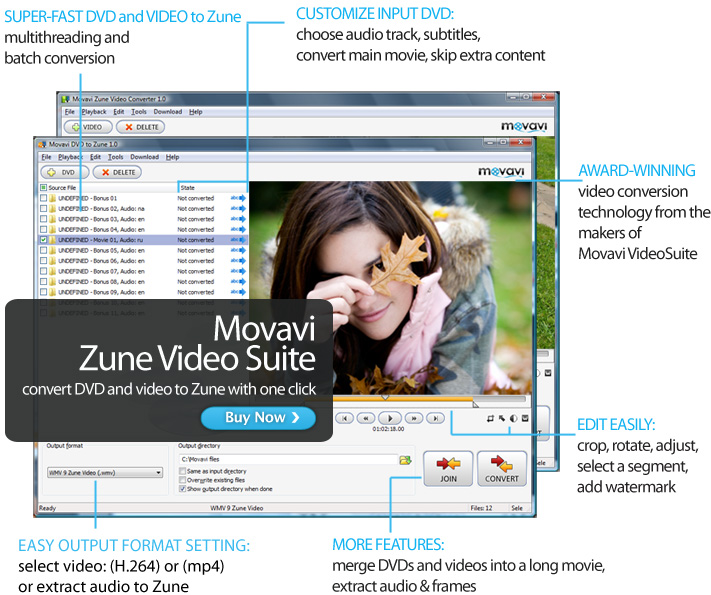Screen dimensions: 711x595
Task: Click the rotate arrow icon under the preview
Action: 502,418
